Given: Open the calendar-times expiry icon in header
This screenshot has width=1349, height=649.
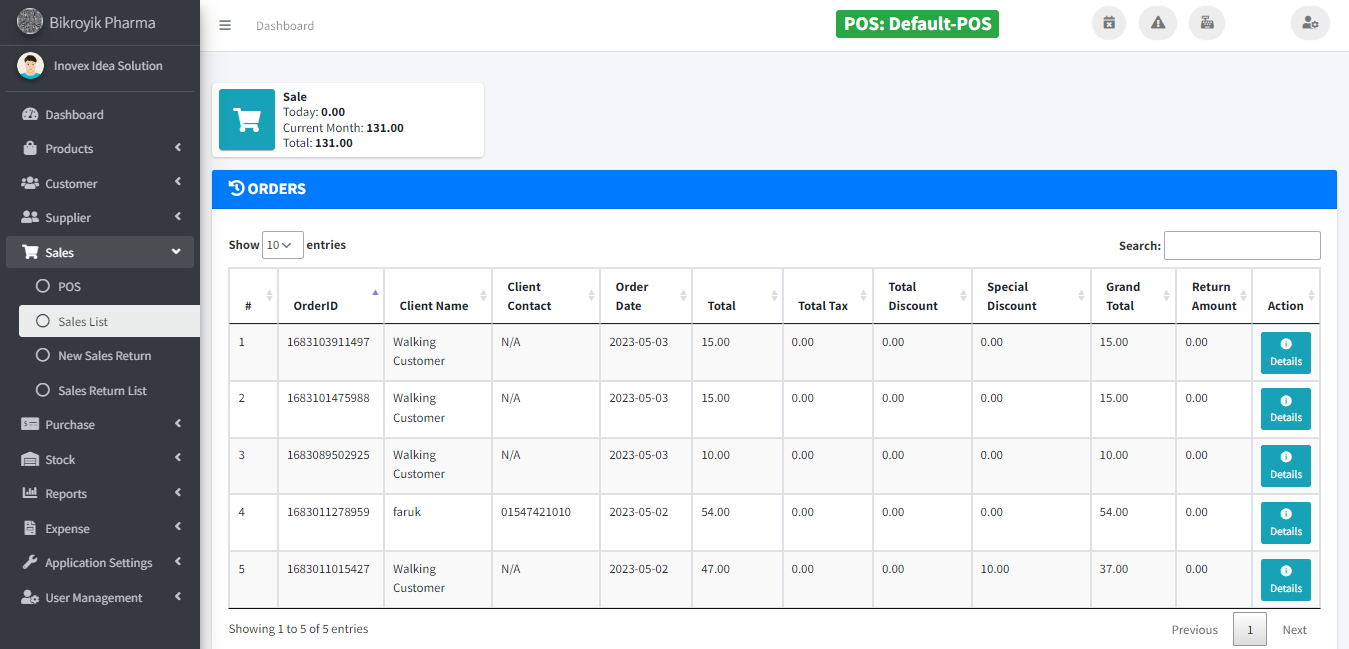Looking at the screenshot, I should click(1108, 23).
